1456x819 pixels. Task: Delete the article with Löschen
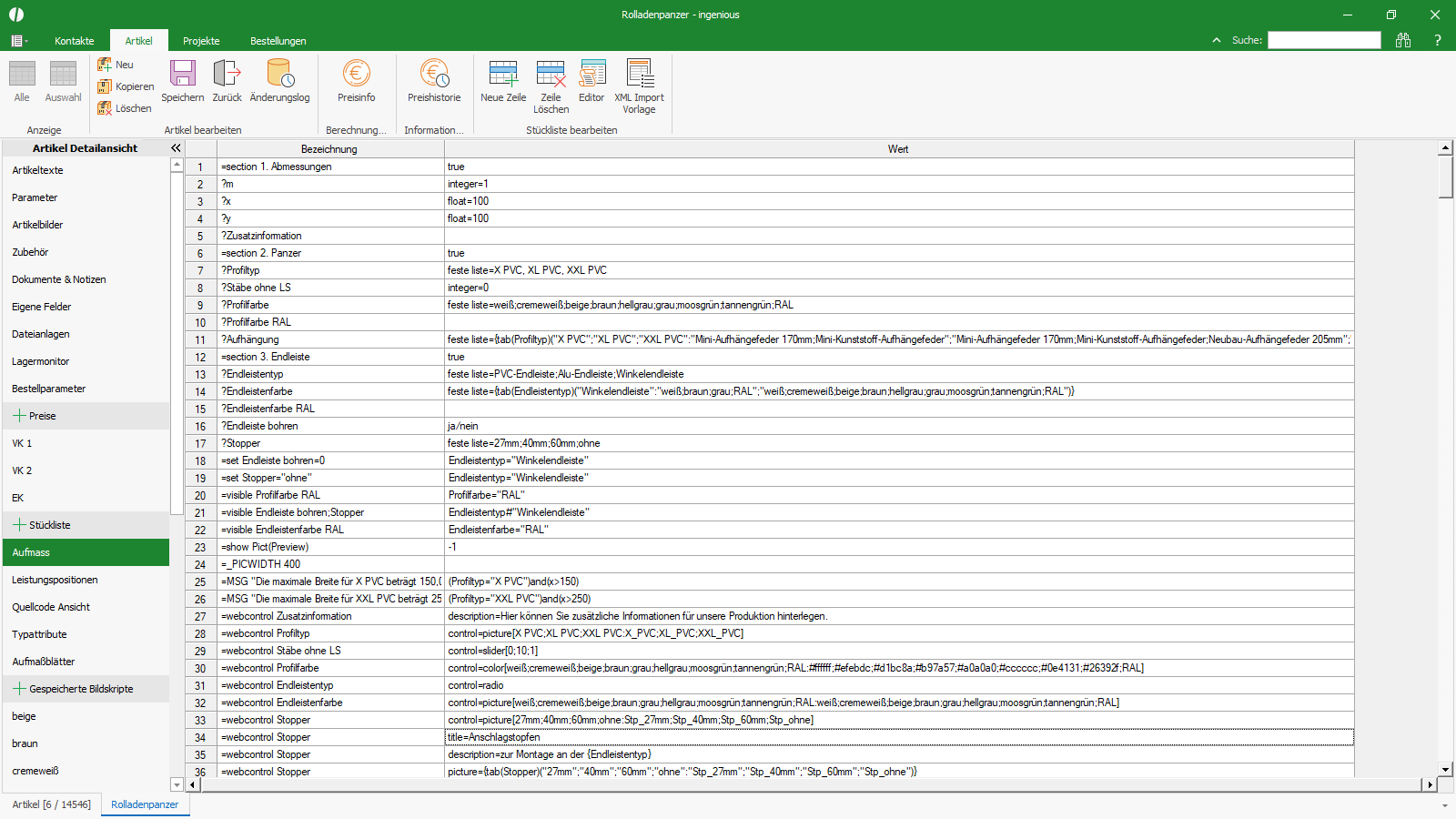pos(125,108)
